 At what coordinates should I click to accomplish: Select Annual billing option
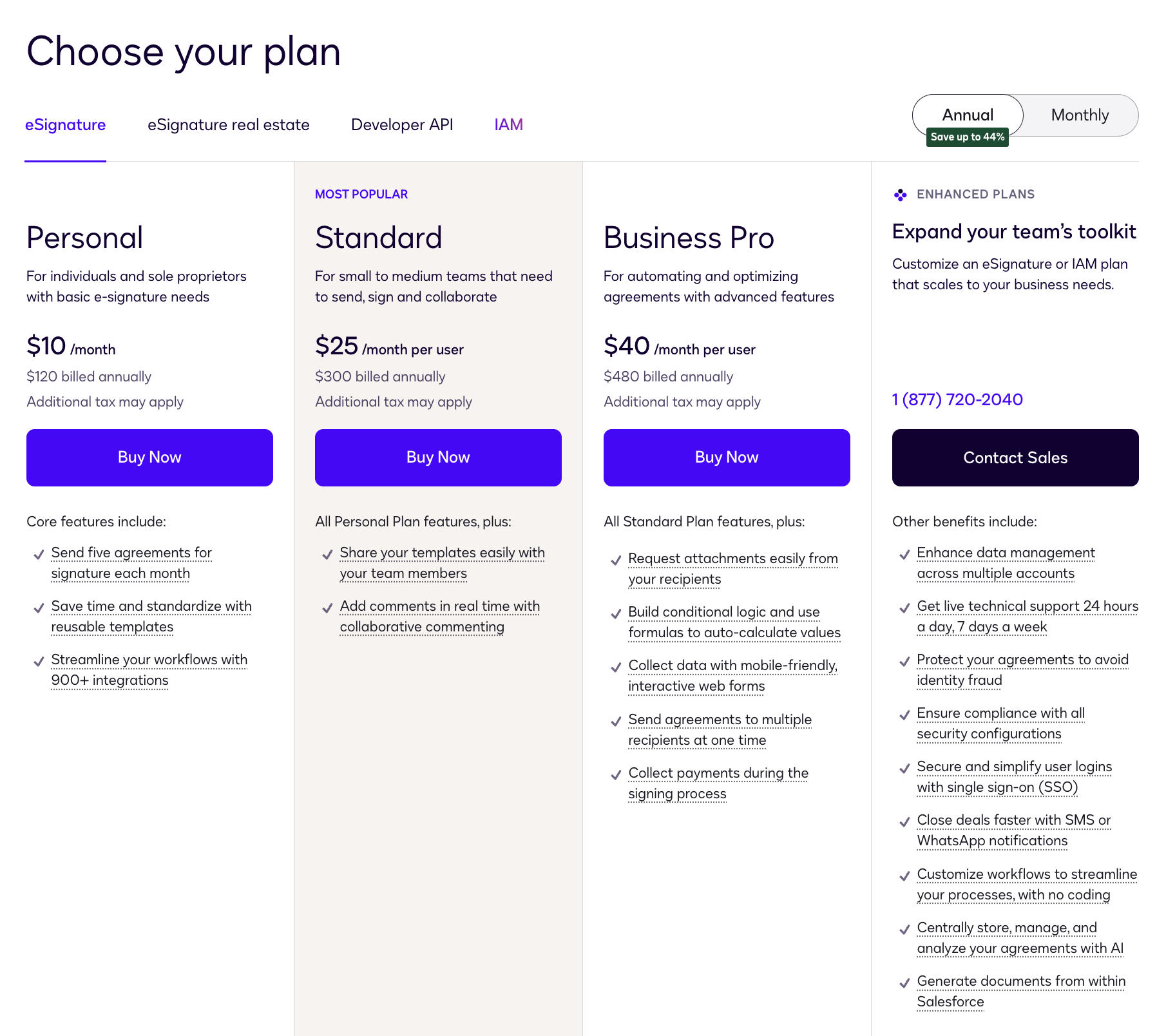click(x=968, y=115)
